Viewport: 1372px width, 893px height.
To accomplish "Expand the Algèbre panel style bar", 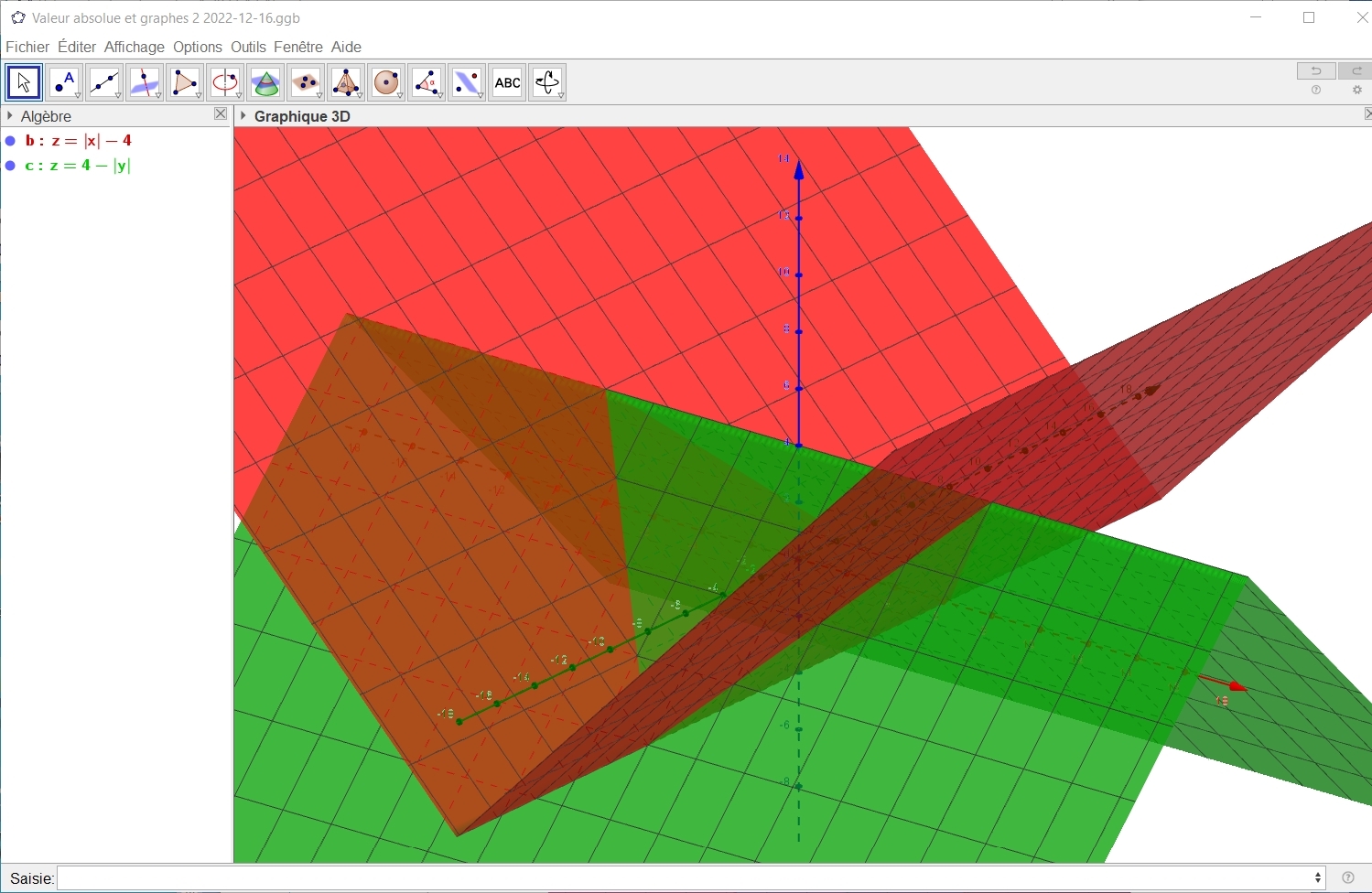I will pos(10,116).
